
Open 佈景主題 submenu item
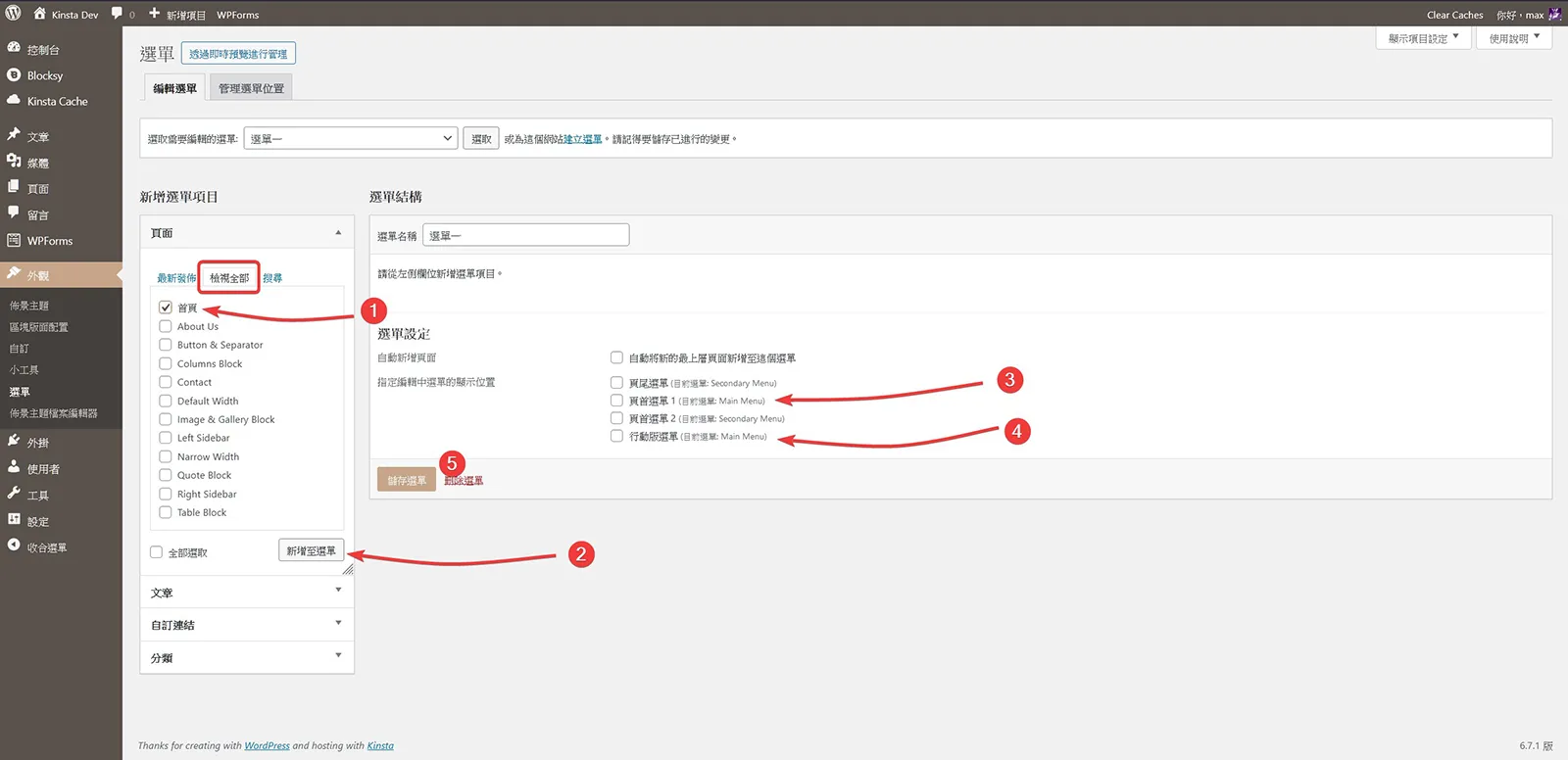(x=29, y=306)
